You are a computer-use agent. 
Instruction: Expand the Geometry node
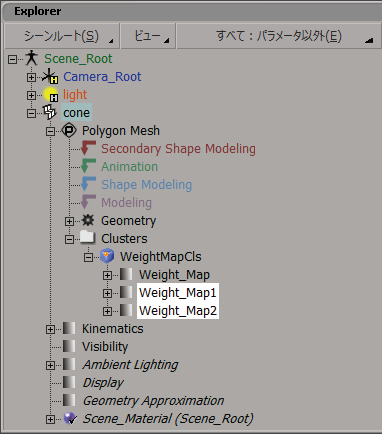(69, 222)
